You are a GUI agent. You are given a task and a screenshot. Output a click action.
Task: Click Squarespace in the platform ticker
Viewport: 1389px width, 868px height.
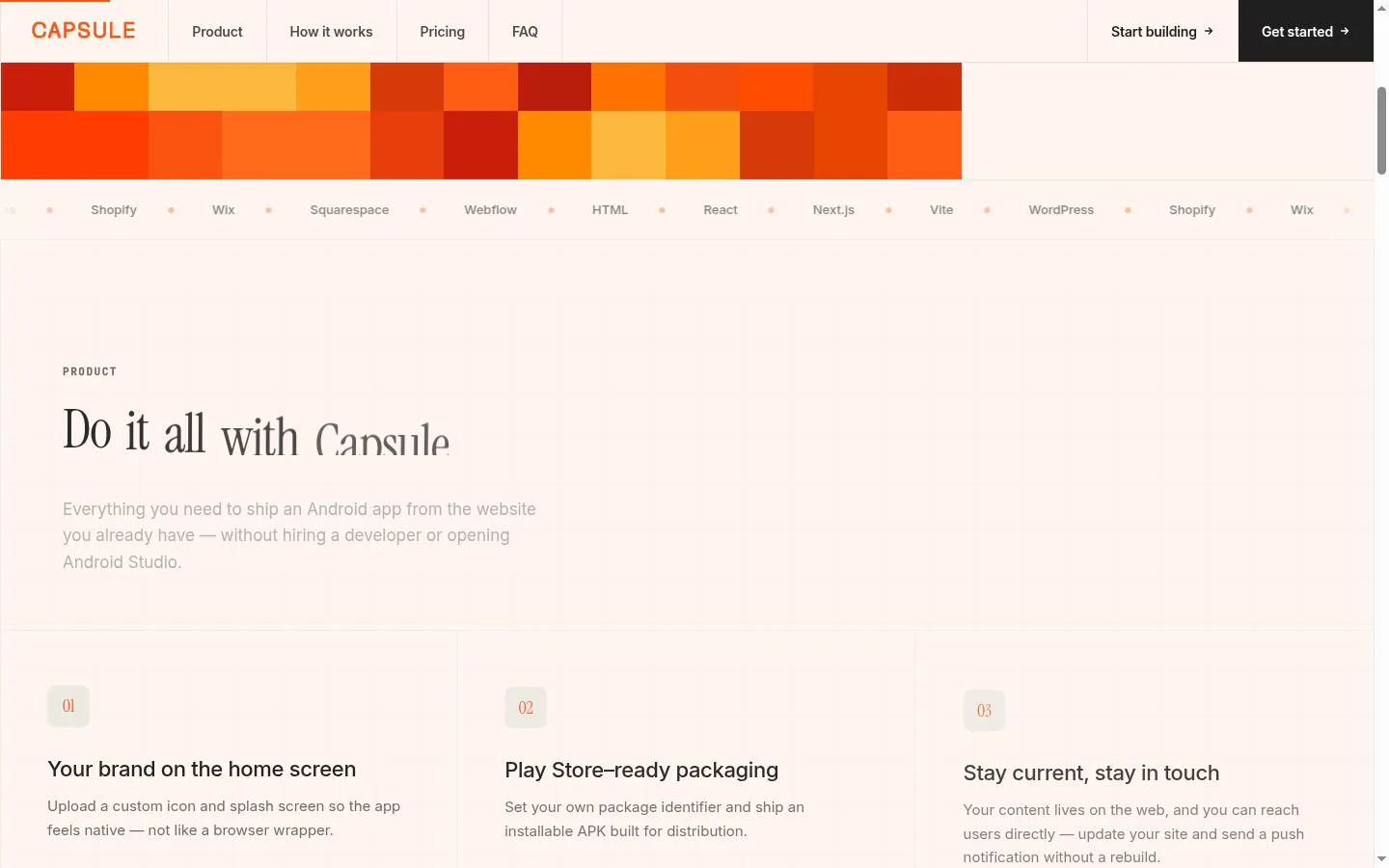click(x=349, y=210)
